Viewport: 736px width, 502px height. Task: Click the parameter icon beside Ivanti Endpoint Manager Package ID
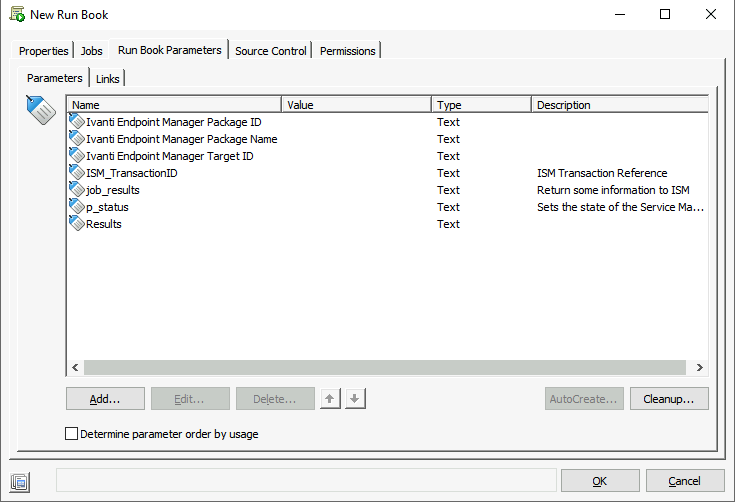pyautogui.click(x=77, y=121)
